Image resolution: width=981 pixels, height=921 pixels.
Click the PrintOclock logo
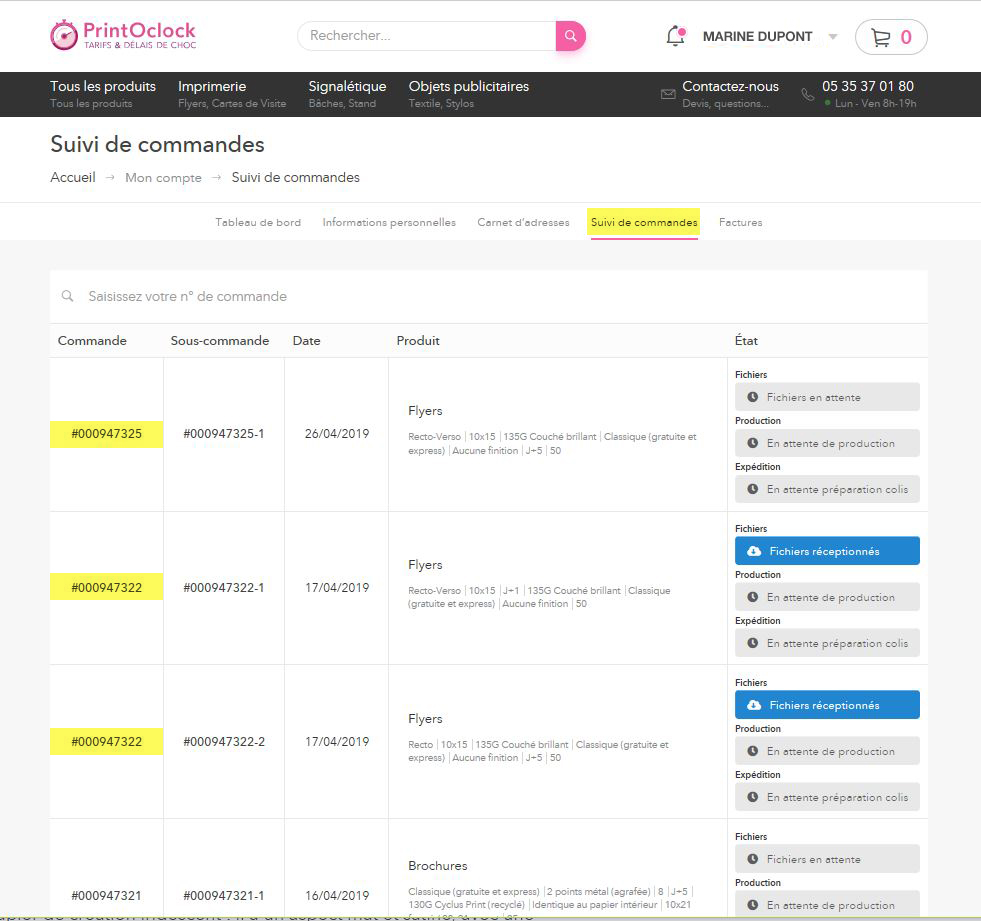pos(123,35)
